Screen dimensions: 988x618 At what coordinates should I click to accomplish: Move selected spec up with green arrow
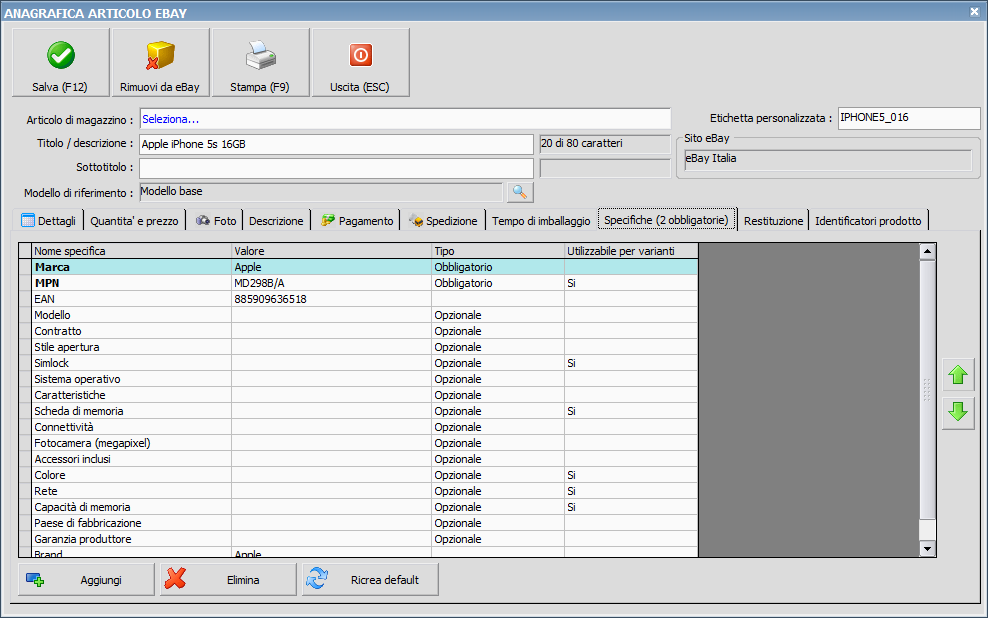958,375
